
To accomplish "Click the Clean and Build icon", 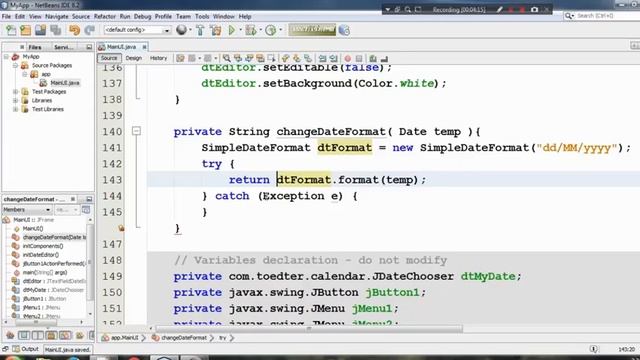I will (x=216, y=30).
